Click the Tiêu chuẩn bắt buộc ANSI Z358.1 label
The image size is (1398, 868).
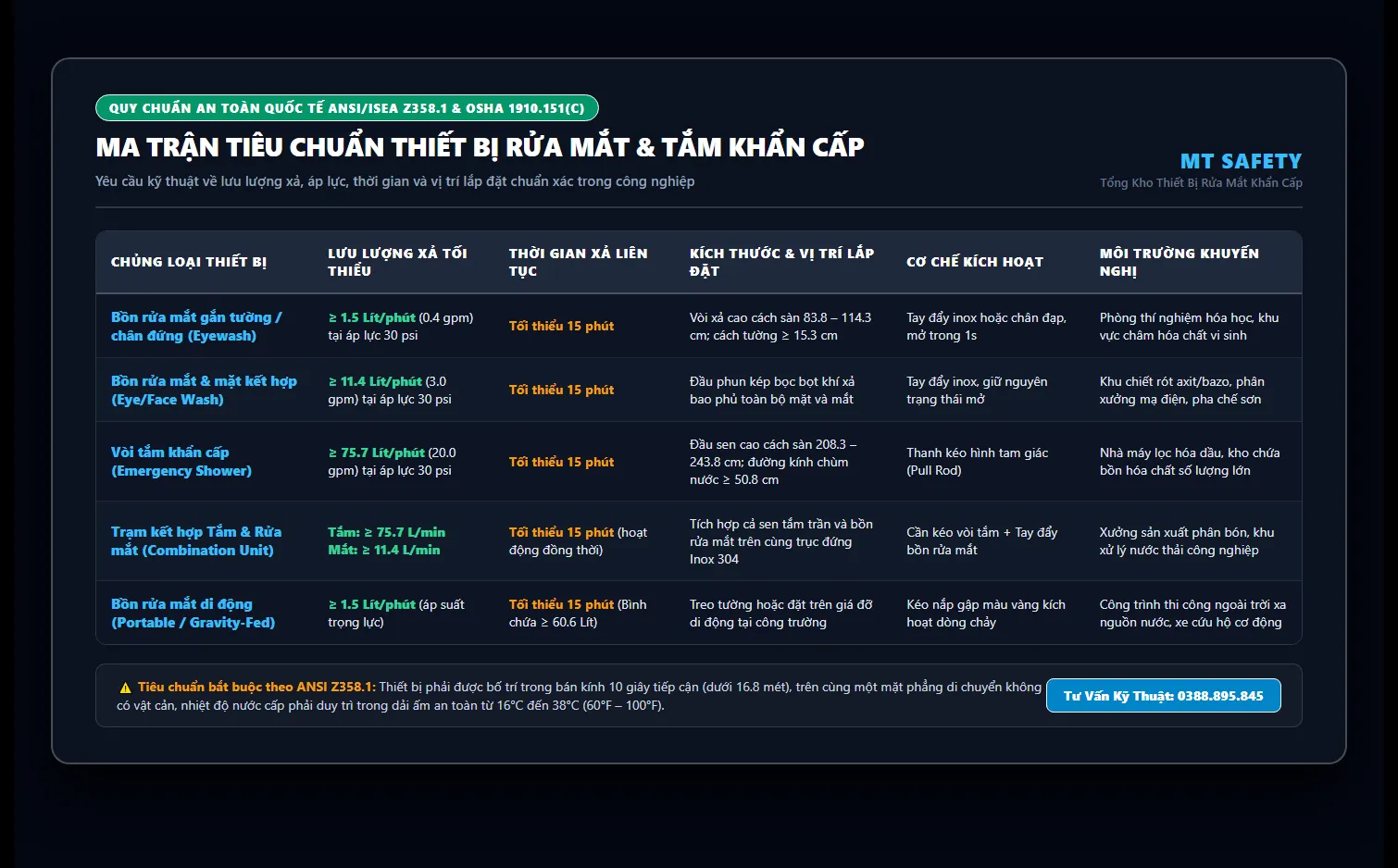[x=256, y=687]
